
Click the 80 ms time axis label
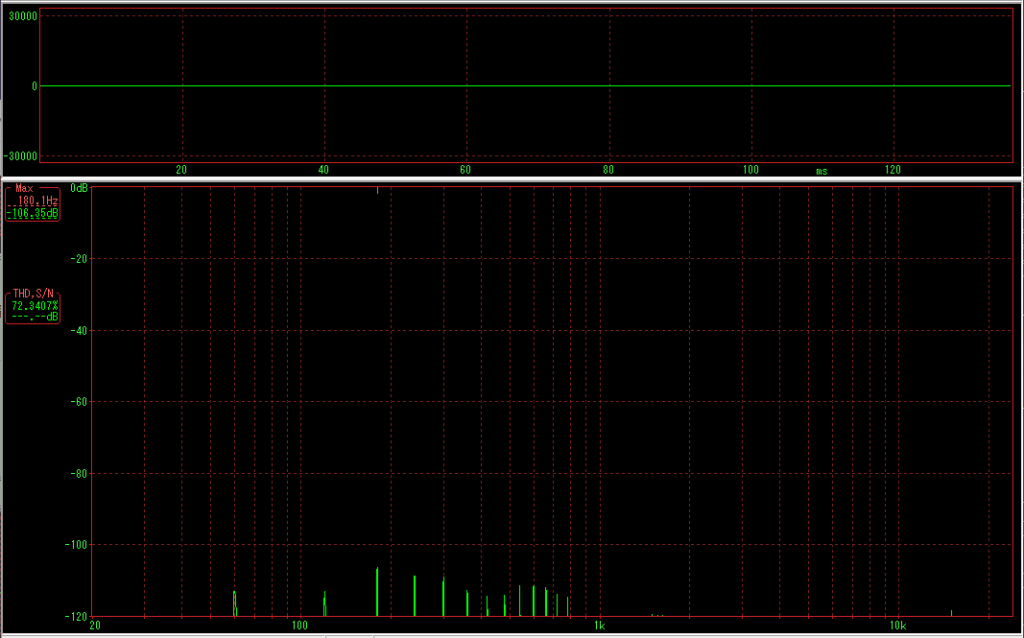tap(608, 170)
